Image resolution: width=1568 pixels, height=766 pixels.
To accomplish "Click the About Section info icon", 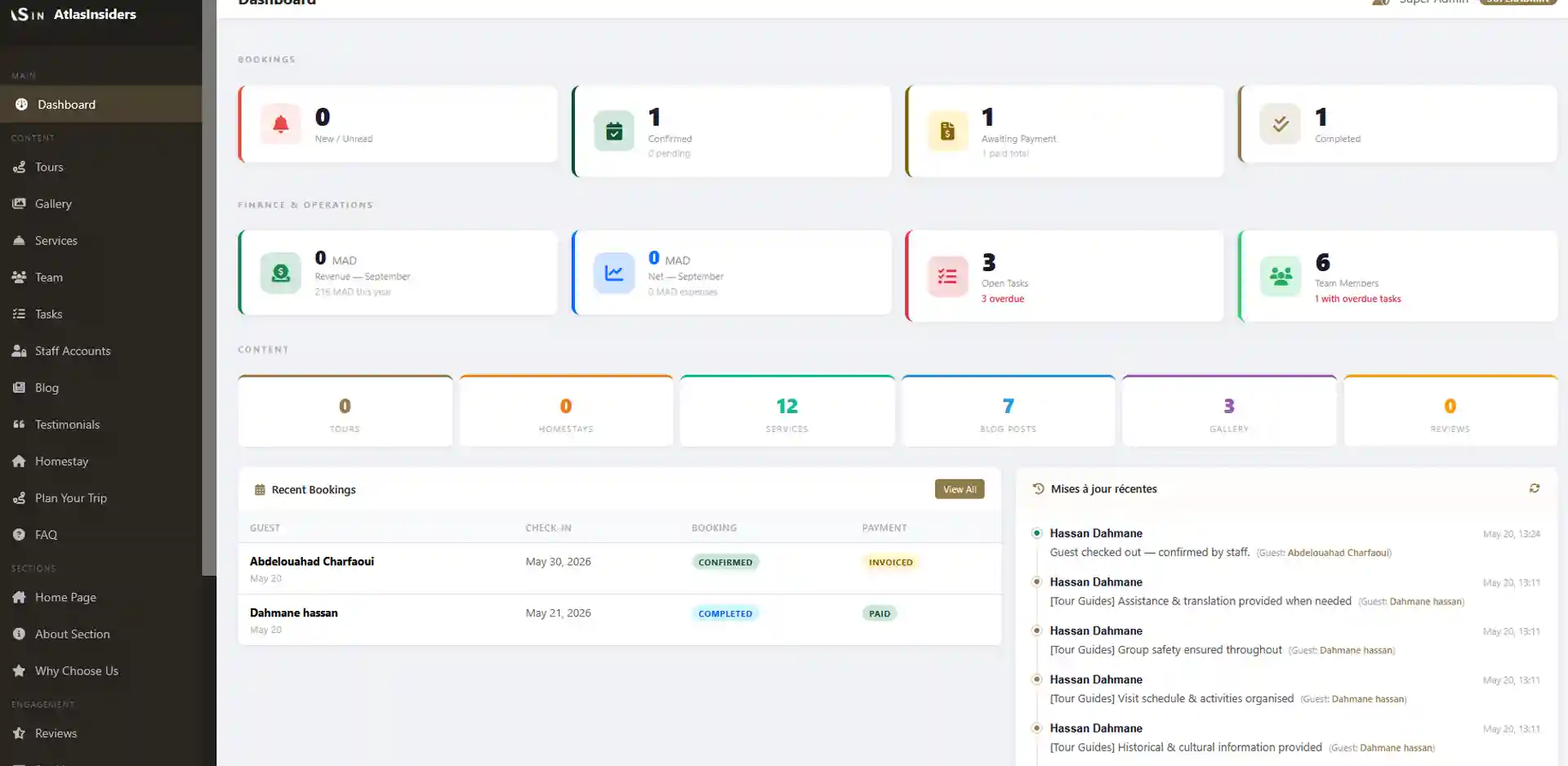I will coord(19,635).
